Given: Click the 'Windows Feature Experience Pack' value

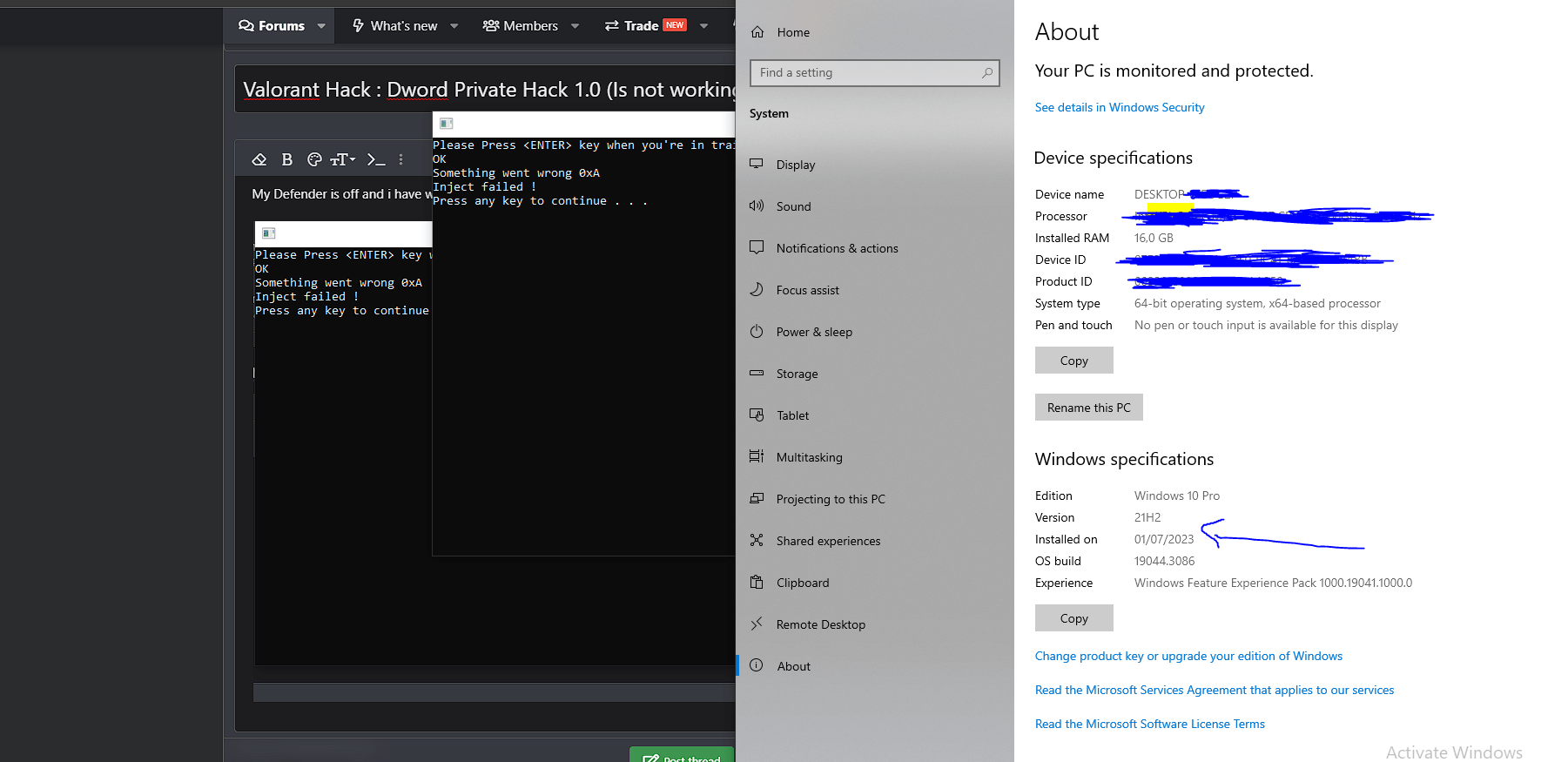Looking at the screenshot, I should (x=1273, y=583).
